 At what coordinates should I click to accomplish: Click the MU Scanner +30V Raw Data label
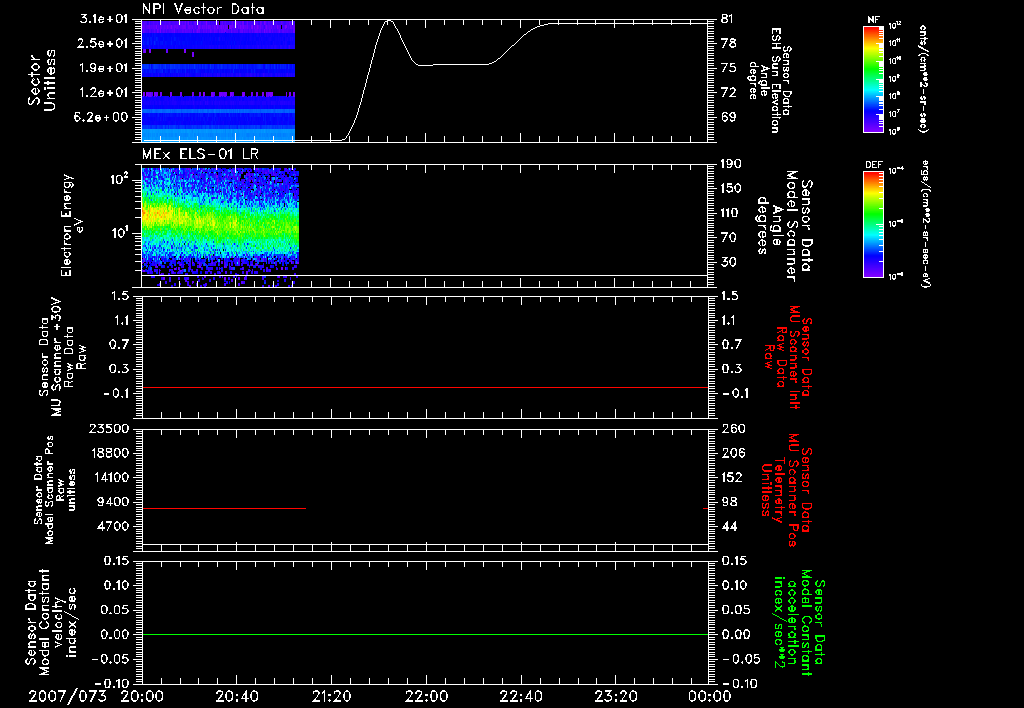coord(62,357)
